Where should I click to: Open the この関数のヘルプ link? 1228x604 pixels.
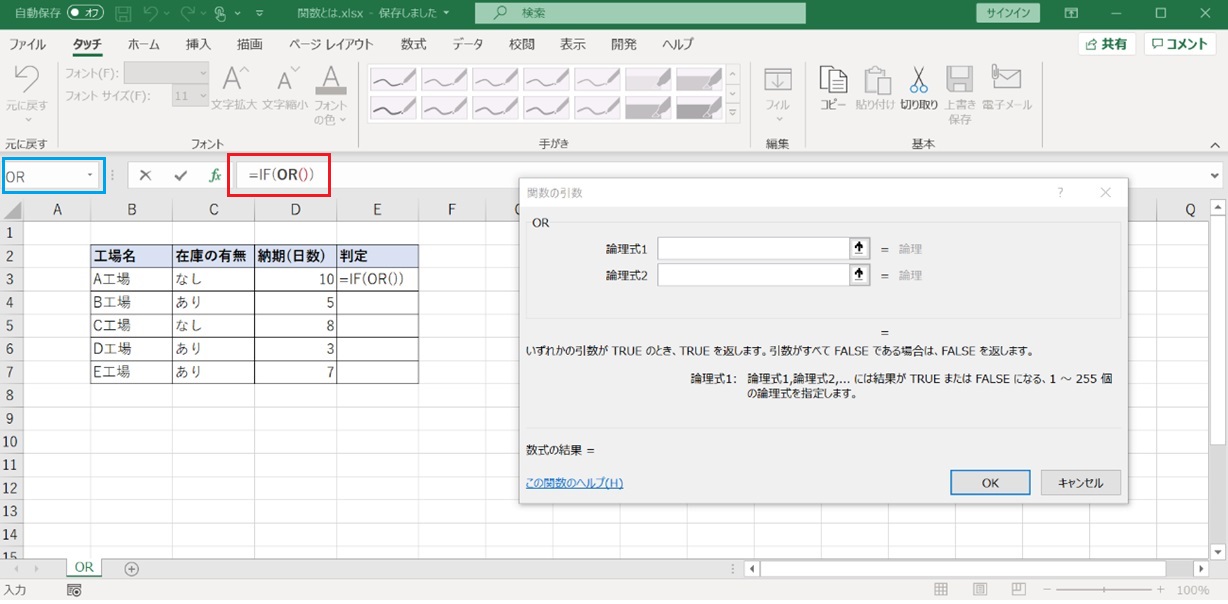tap(574, 483)
